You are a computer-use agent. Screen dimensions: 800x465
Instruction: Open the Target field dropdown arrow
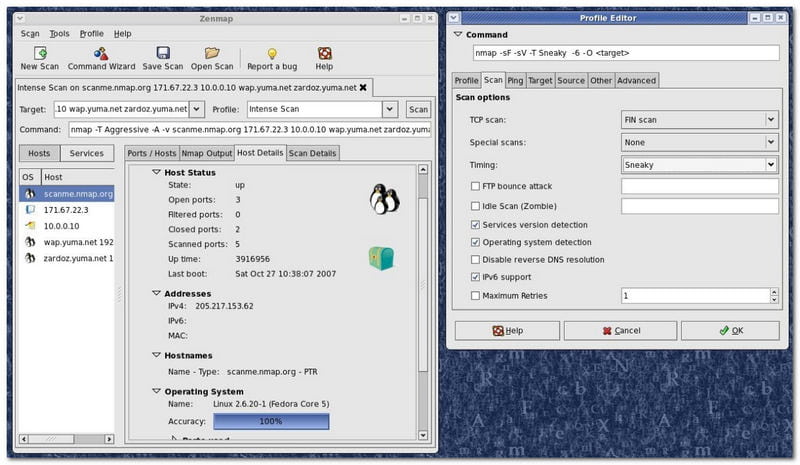(x=197, y=109)
